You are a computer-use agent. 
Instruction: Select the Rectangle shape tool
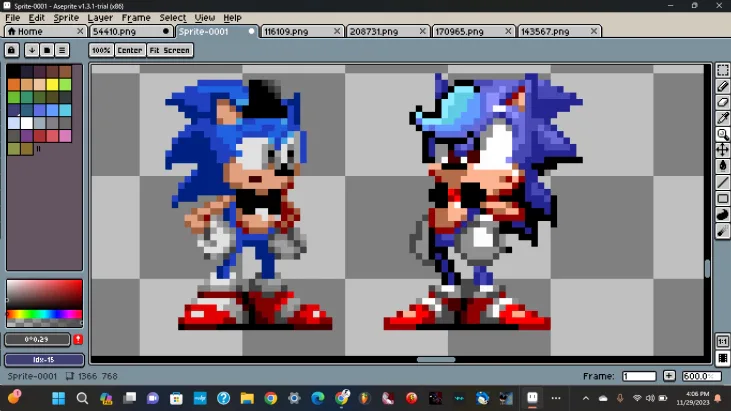pos(722,199)
